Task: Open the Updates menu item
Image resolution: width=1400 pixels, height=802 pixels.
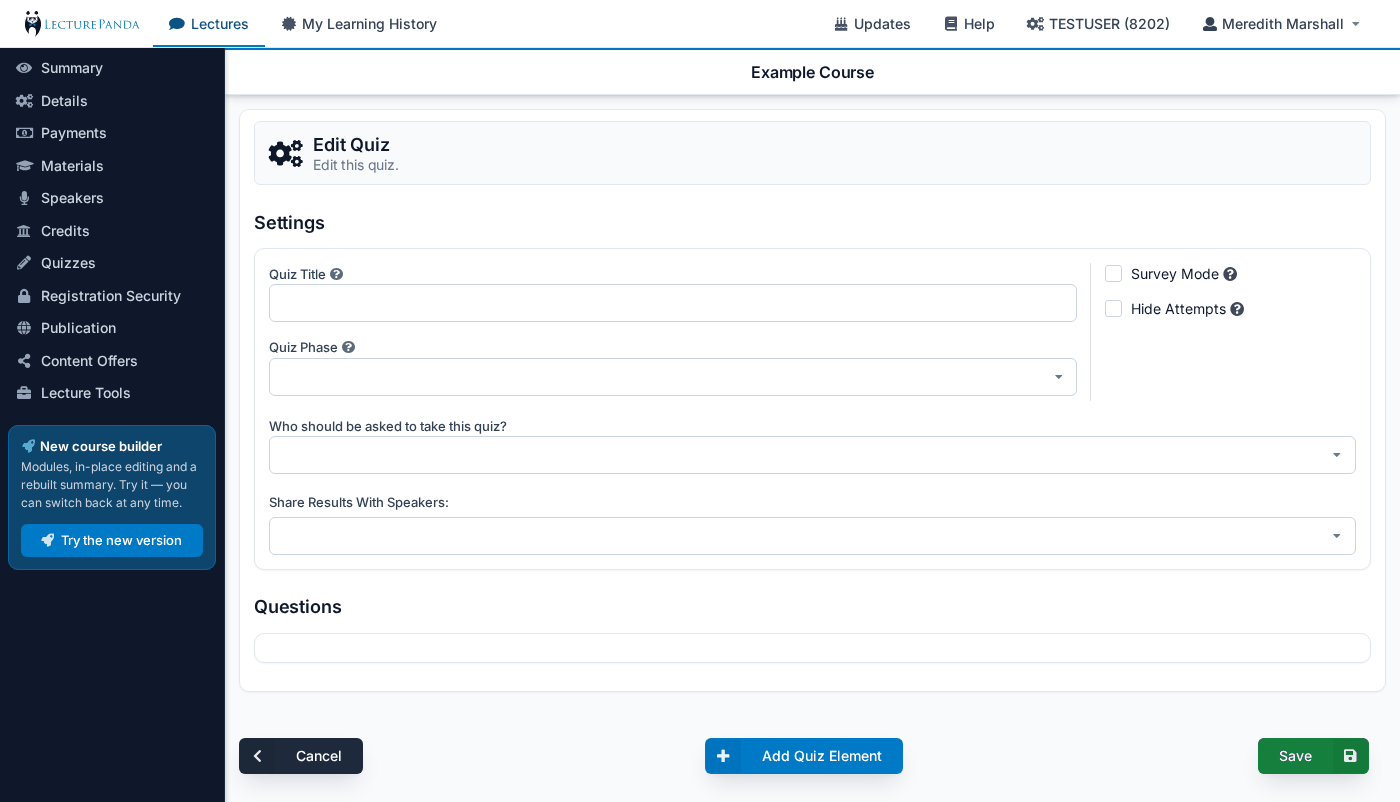Action: point(872,24)
